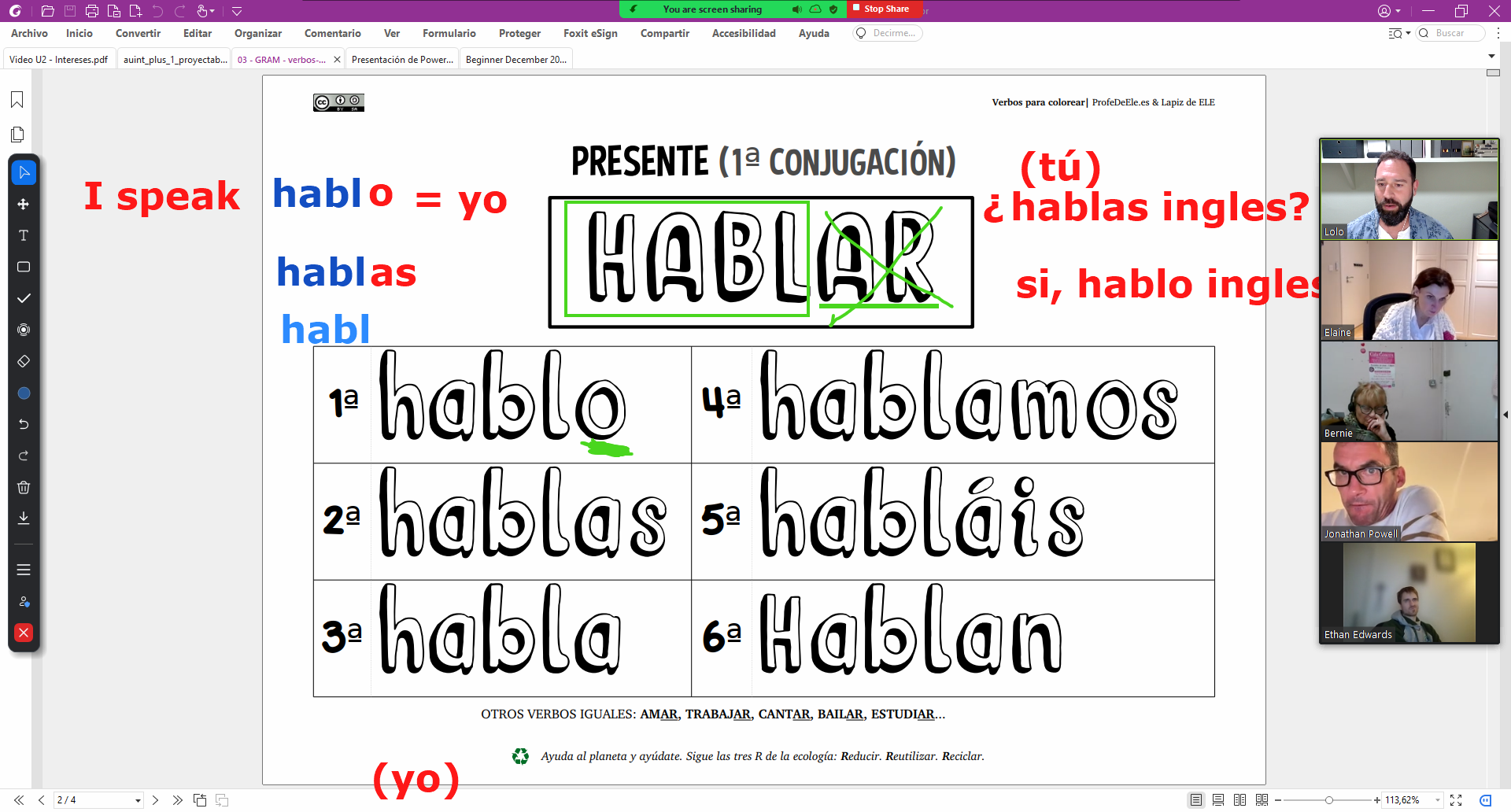
Task: Click the zoom out minus button
Action: (x=1278, y=800)
